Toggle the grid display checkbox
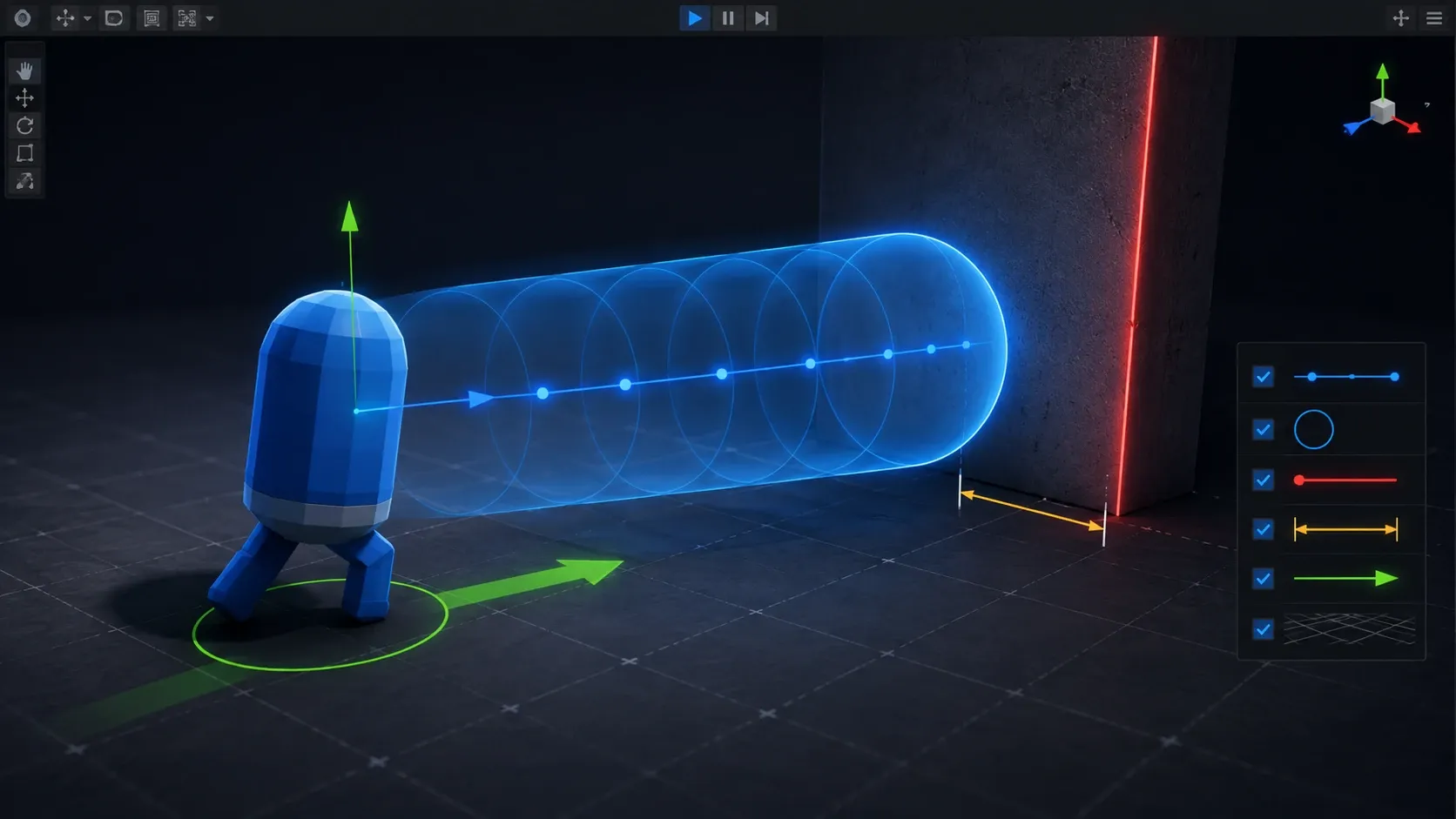This screenshot has height=819, width=1456. pyautogui.click(x=1263, y=629)
